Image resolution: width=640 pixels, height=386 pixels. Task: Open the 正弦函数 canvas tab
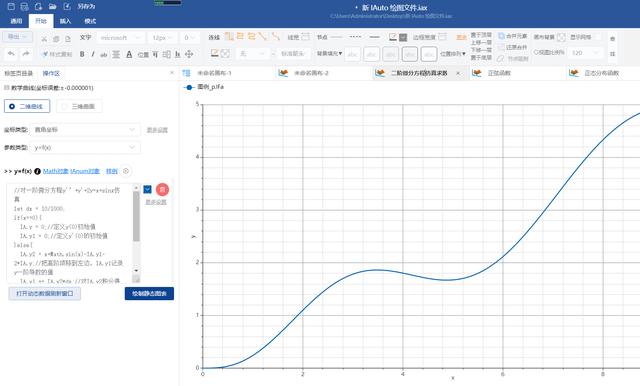point(499,73)
